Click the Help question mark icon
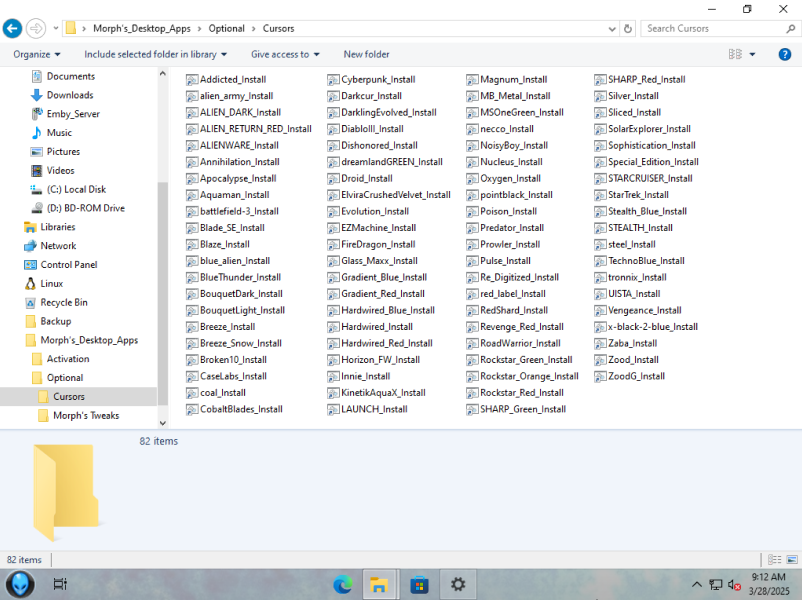The width and height of the screenshot is (802, 600). click(x=784, y=54)
